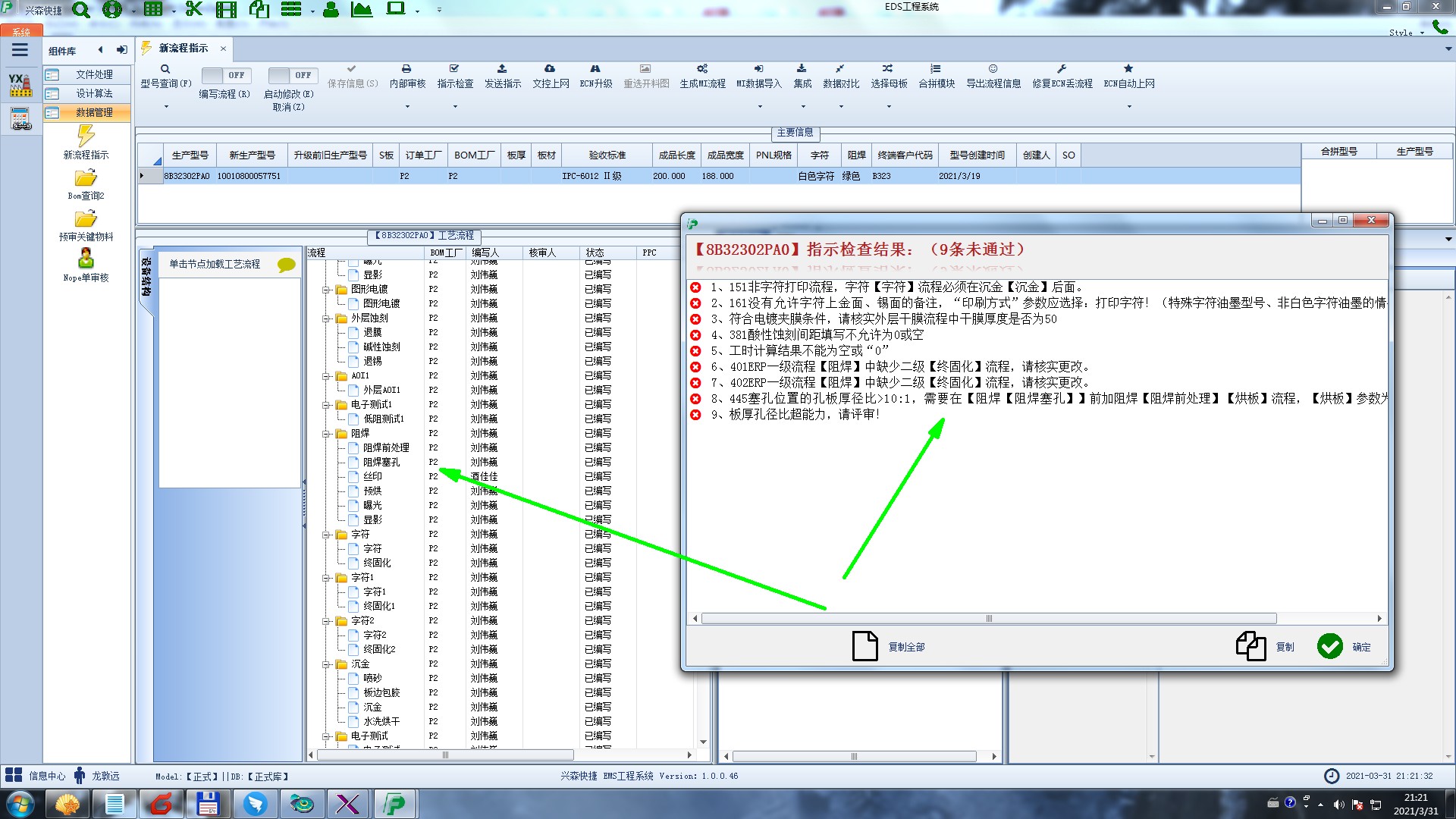1456x819 pixels.
Task: Click the 数据对比 toolbar icon
Action: pyautogui.click(x=840, y=69)
